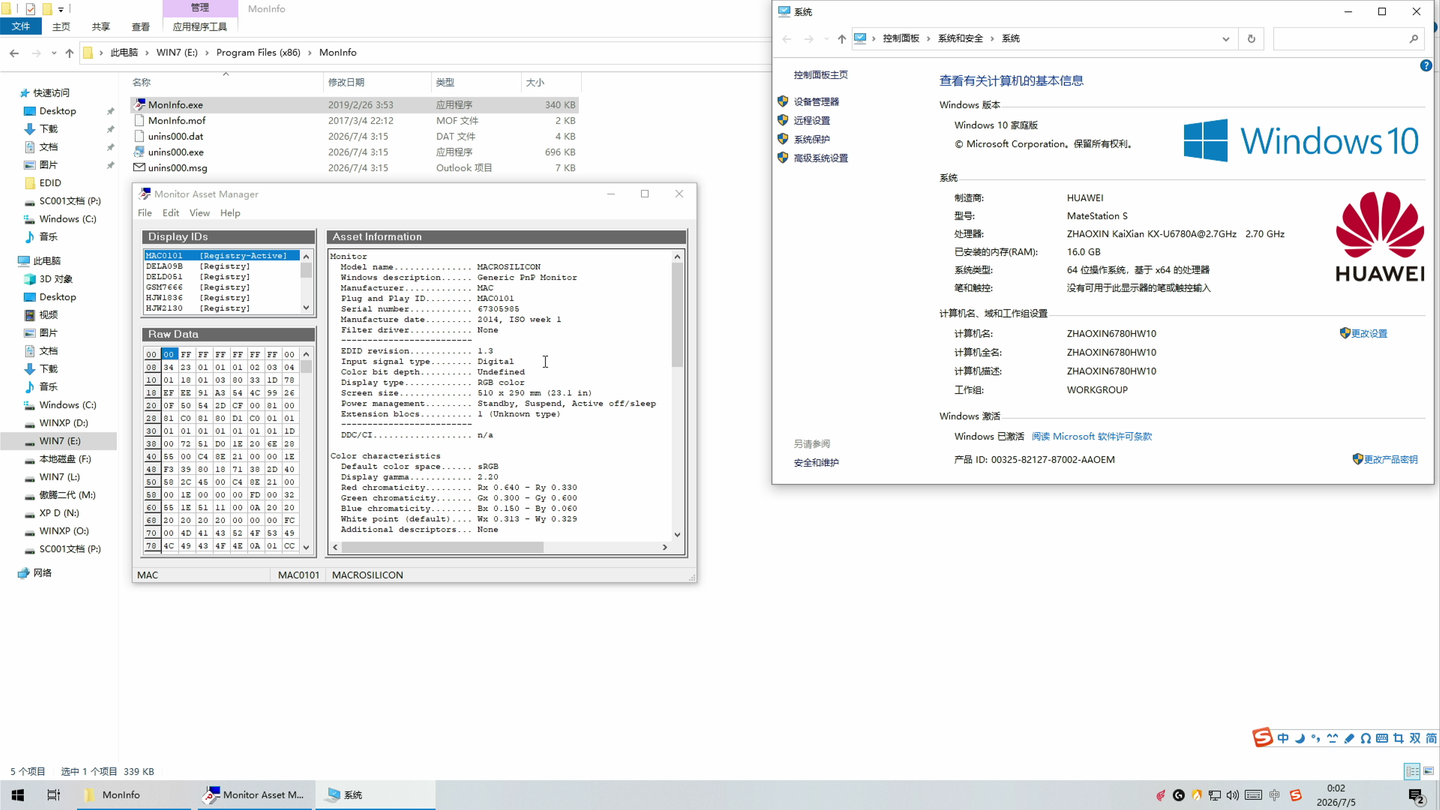Open help in the System window

coord(1426,66)
